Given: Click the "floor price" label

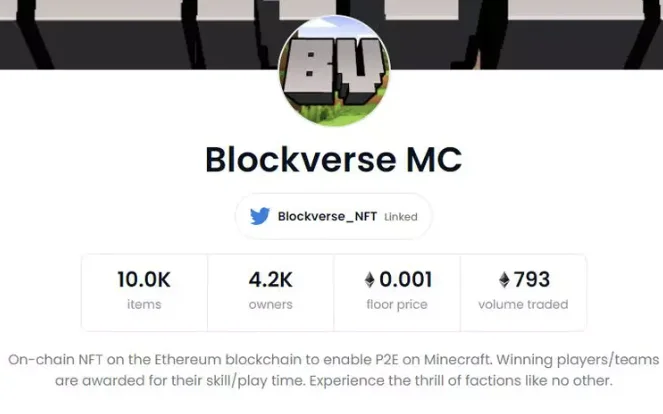Looking at the screenshot, I should pyautogui.click(x=397, y=304).
